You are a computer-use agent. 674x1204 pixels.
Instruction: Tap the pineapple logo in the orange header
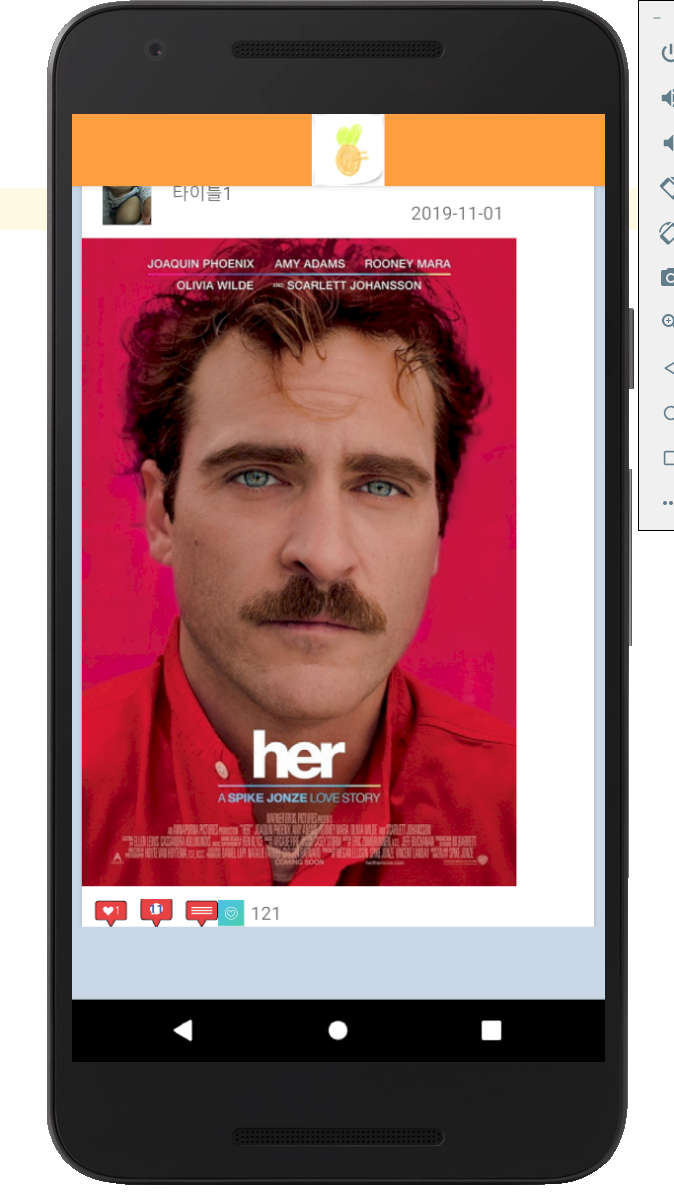coord(348,150)
